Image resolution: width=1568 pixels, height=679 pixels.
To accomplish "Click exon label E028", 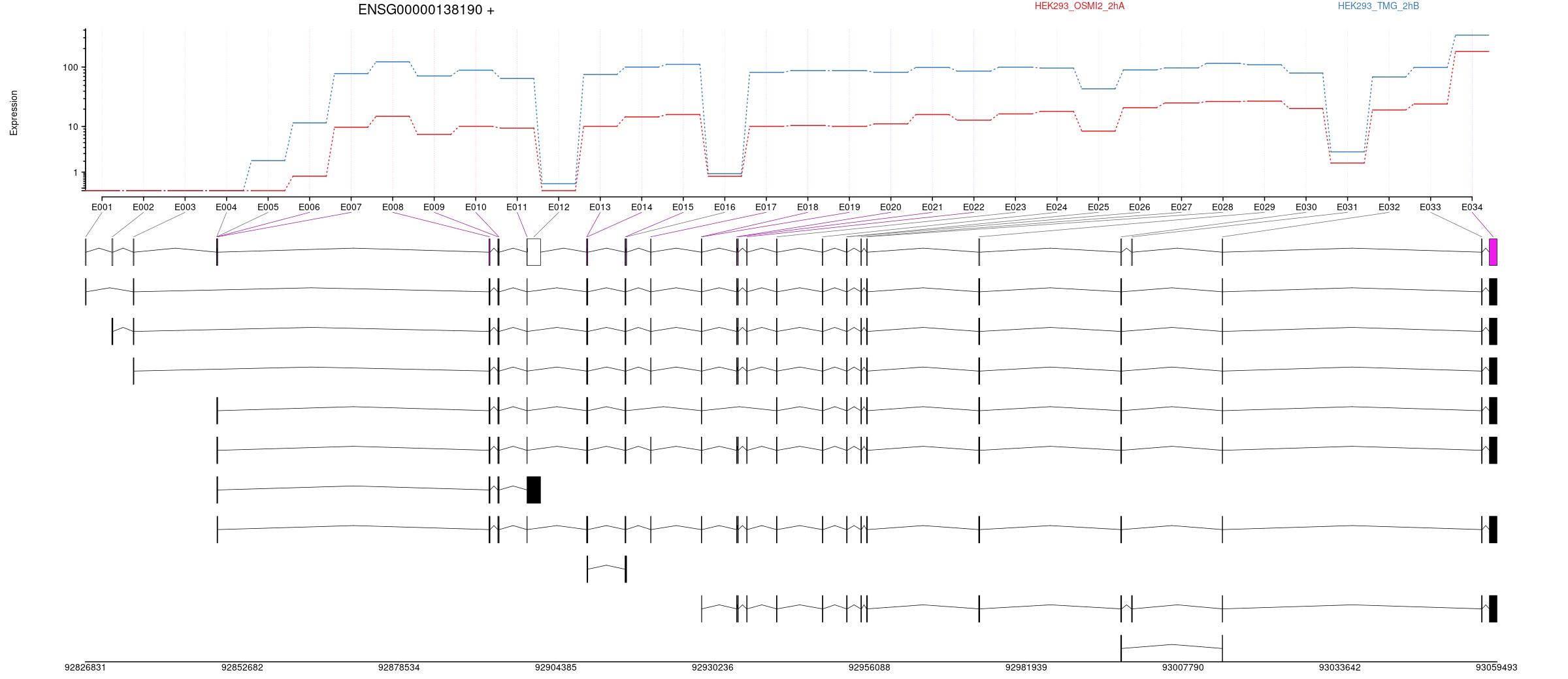I will pyautogui.click(x=1222, y=207).
